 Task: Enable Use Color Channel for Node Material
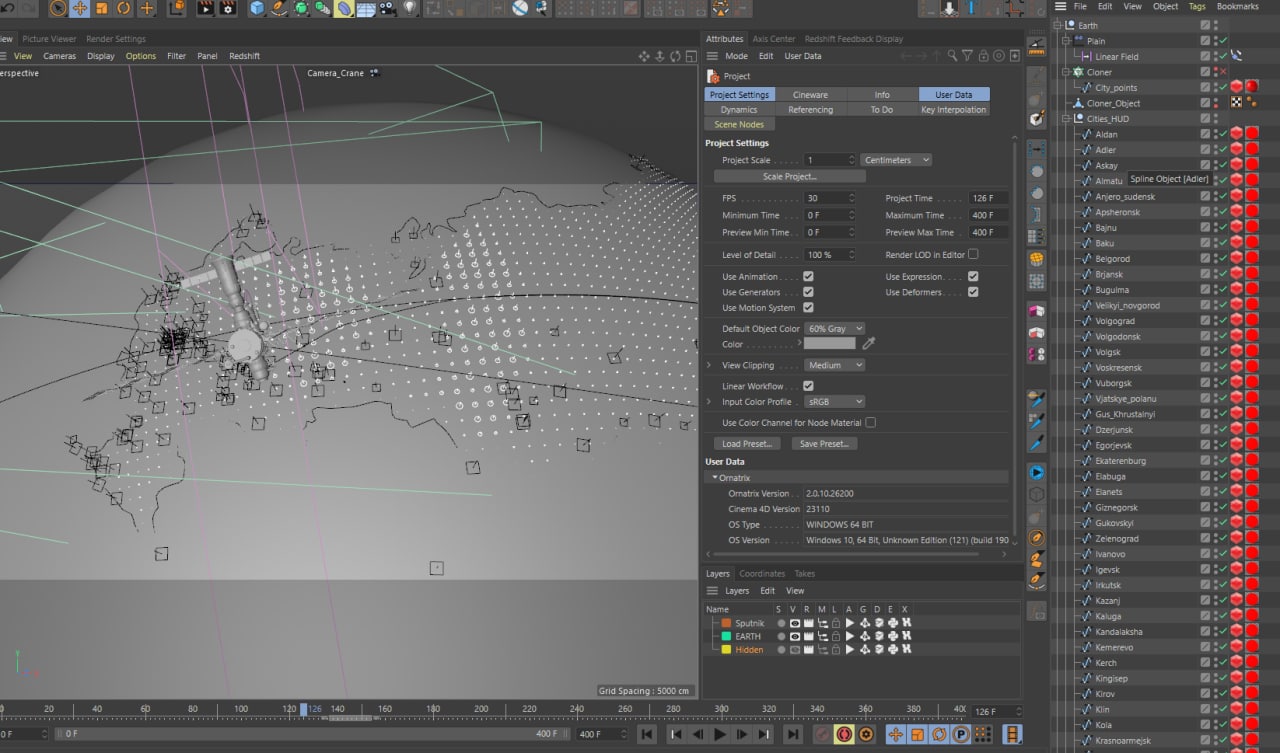pyautogui.click(x=871, y=423)
